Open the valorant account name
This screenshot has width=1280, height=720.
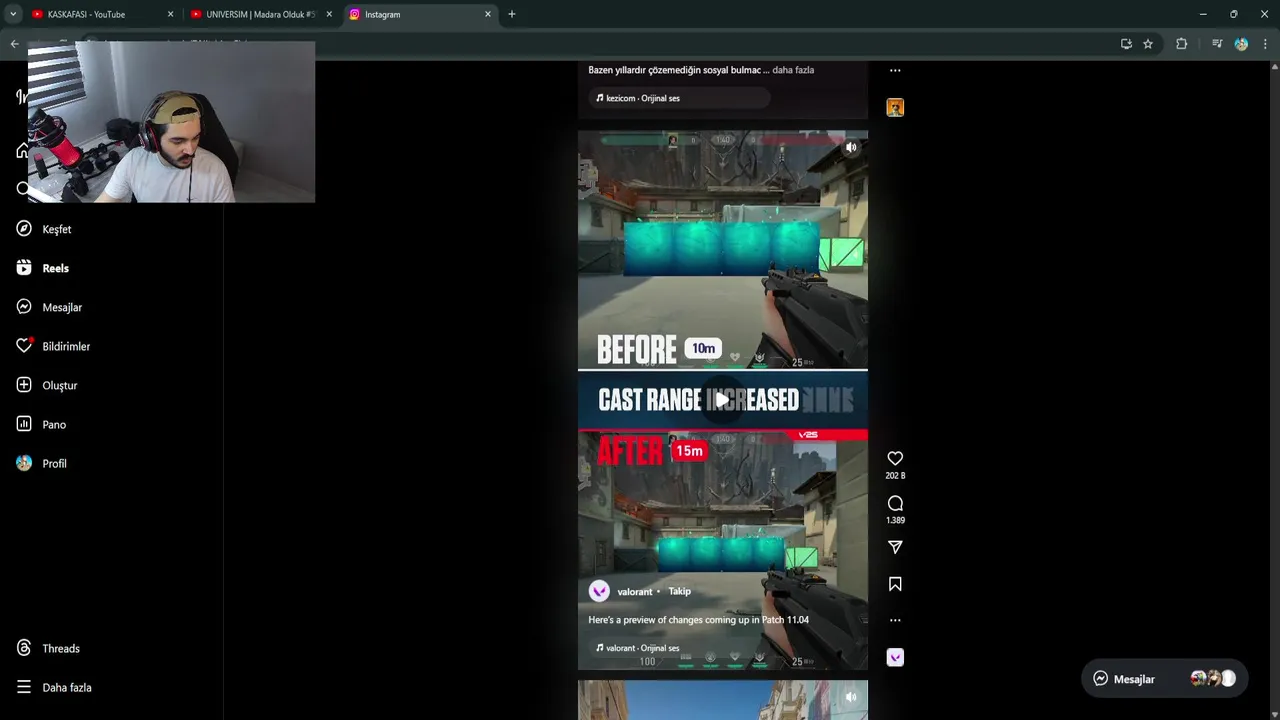point(634,592)
